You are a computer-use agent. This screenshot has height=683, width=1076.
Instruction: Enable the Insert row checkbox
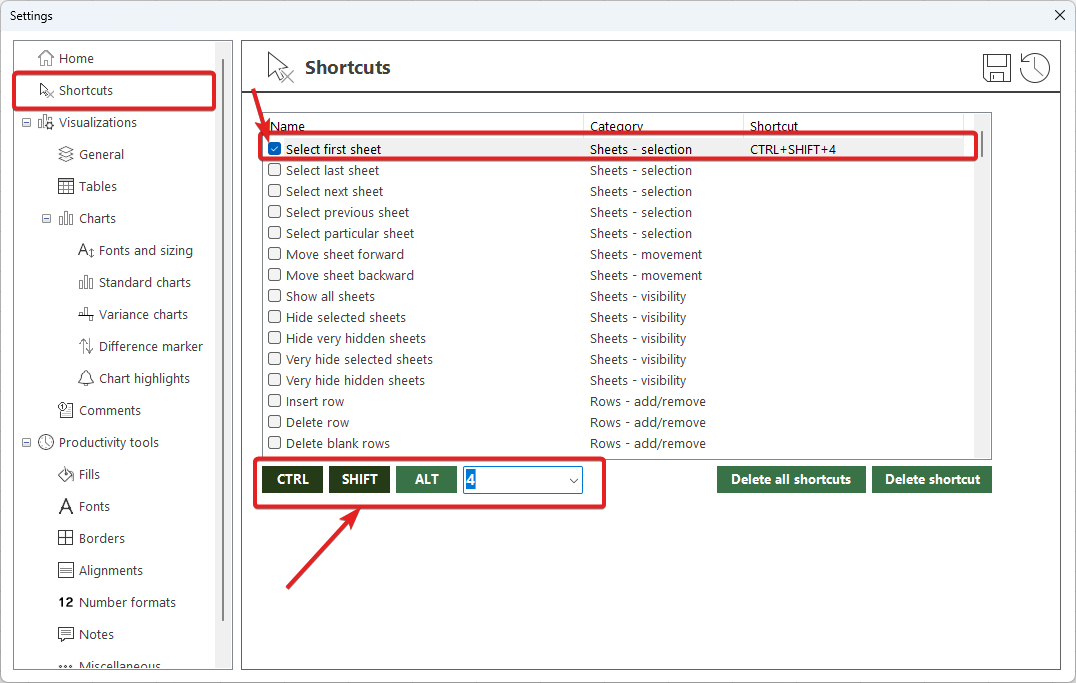click(x=274, y=401)
